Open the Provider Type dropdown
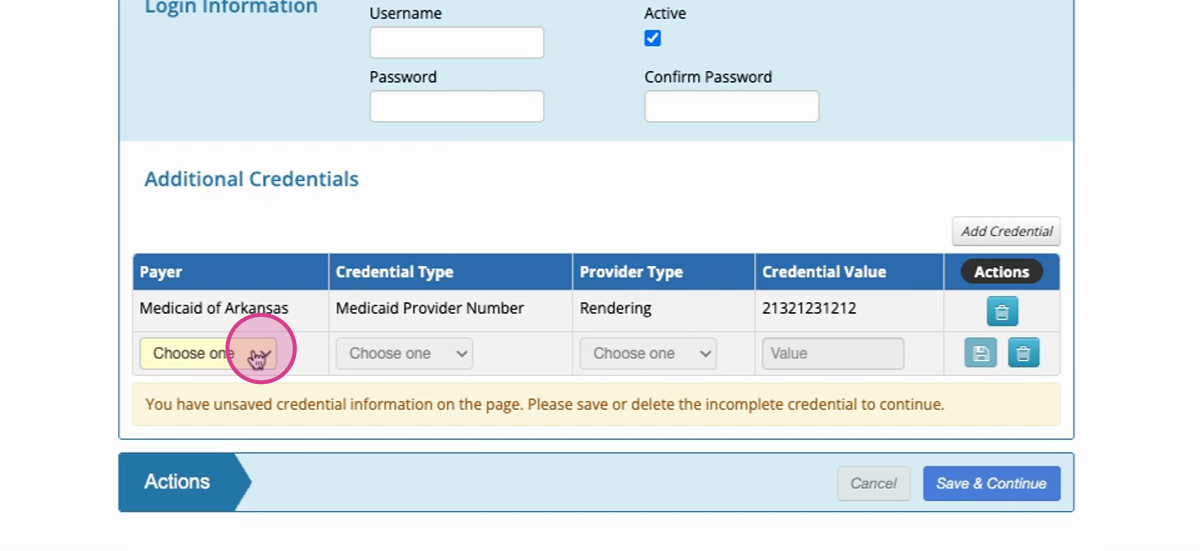 [x=648, y=353]
